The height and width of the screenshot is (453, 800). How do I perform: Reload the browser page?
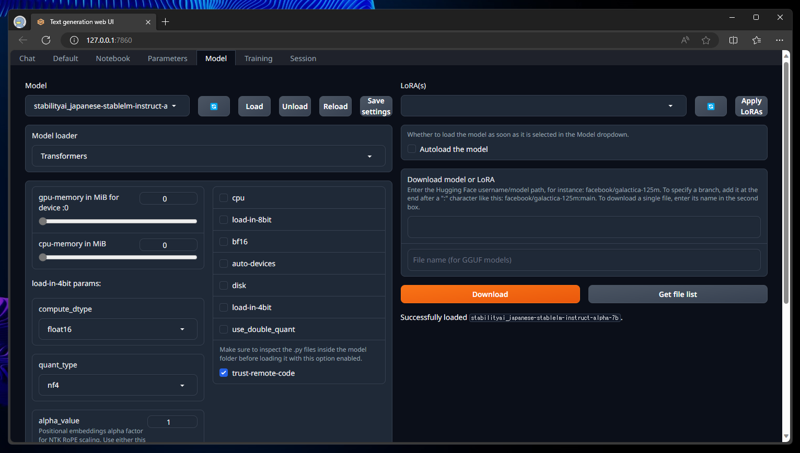click(x=46, y=40)
